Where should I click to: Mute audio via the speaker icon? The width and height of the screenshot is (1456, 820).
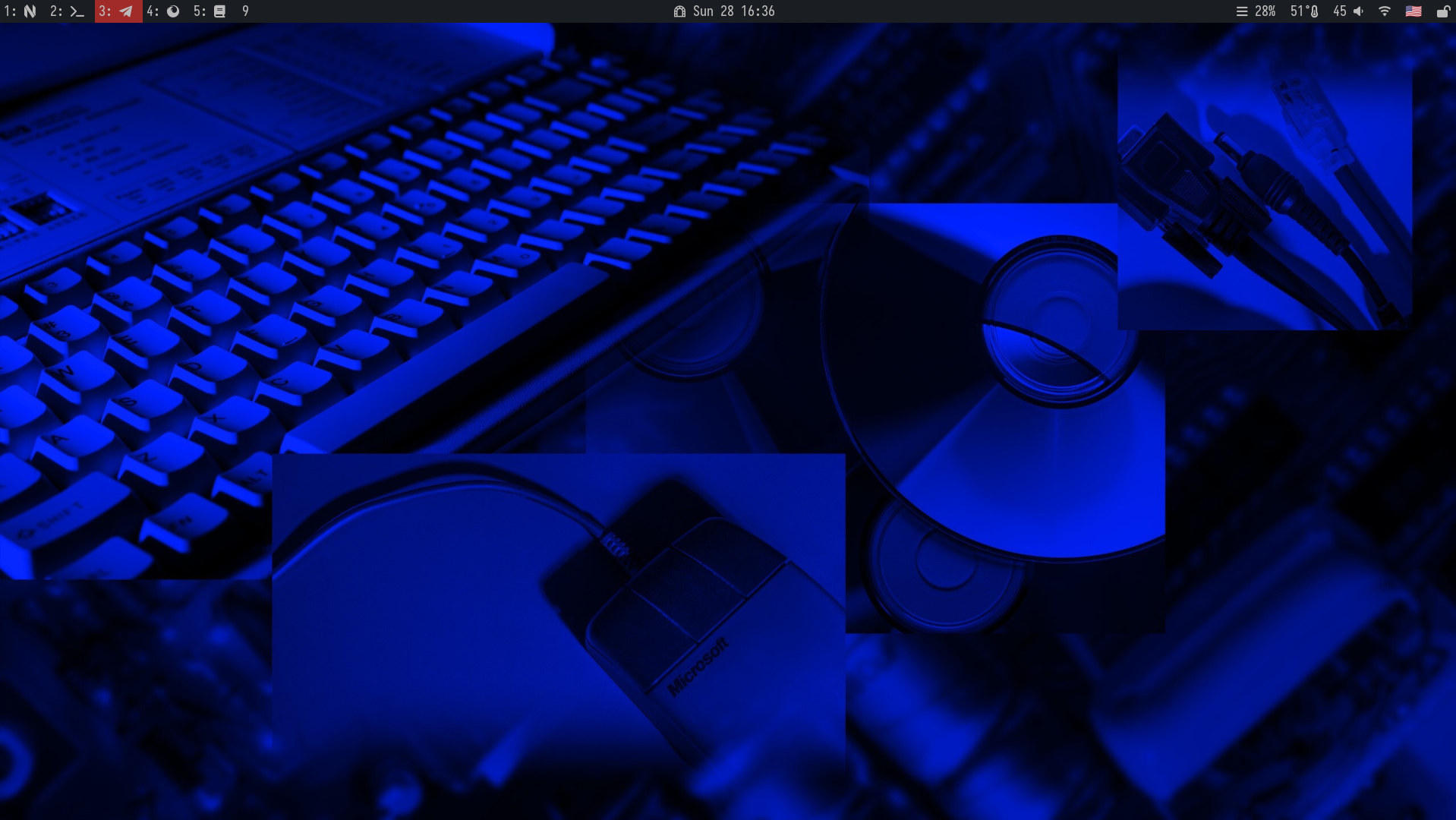[1358, 11]
